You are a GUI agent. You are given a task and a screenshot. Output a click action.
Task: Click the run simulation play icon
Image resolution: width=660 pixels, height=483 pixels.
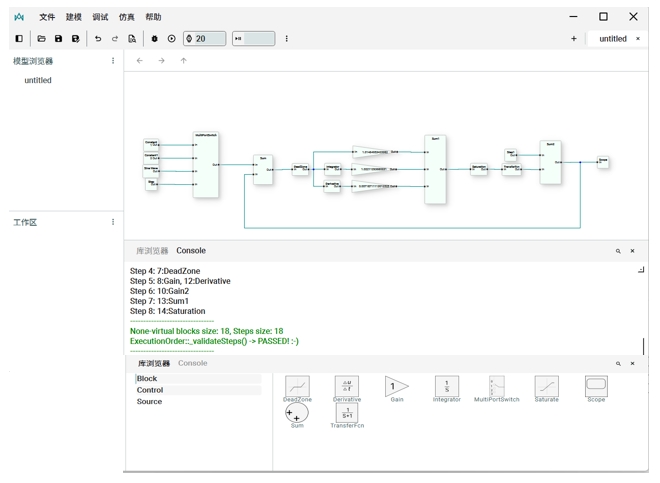tap(171, 39)
